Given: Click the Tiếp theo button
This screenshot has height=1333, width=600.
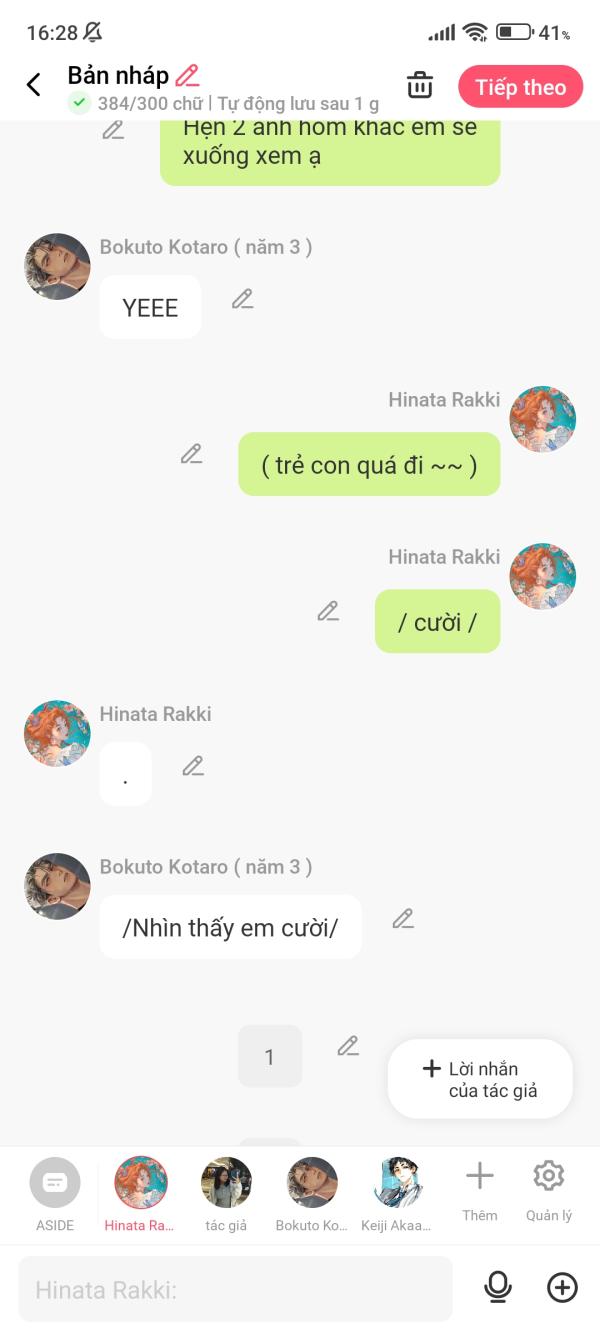Looking at the screenshot, I should [521, 87].
